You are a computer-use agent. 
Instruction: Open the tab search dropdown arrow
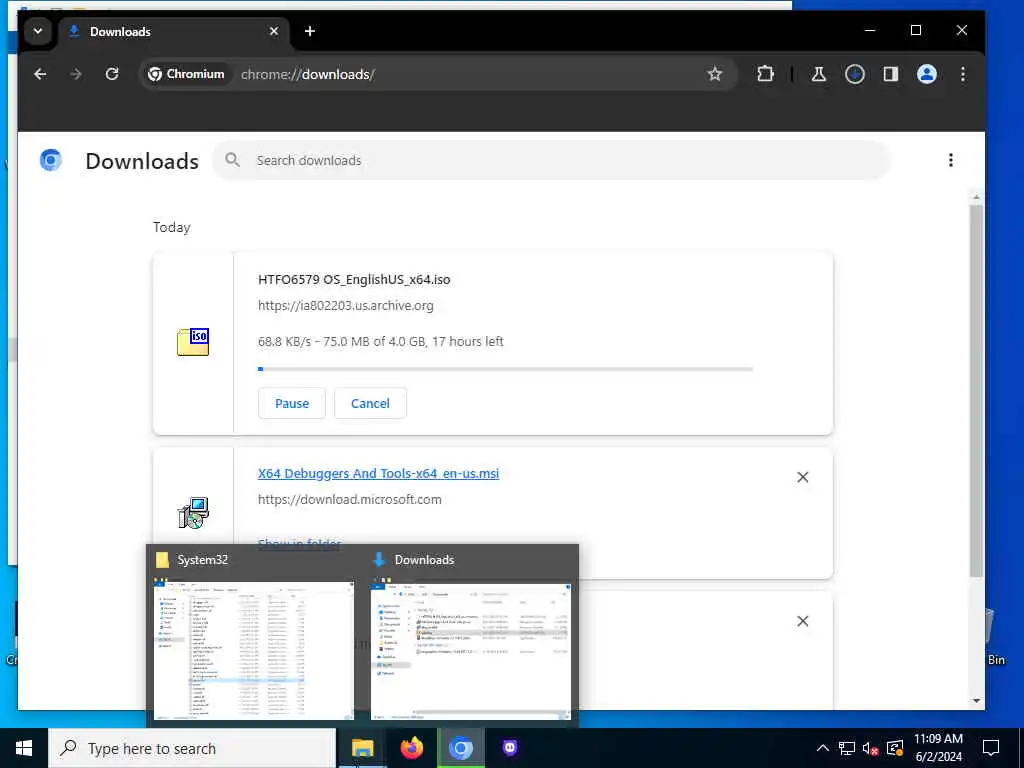click(x=38, y=31)
